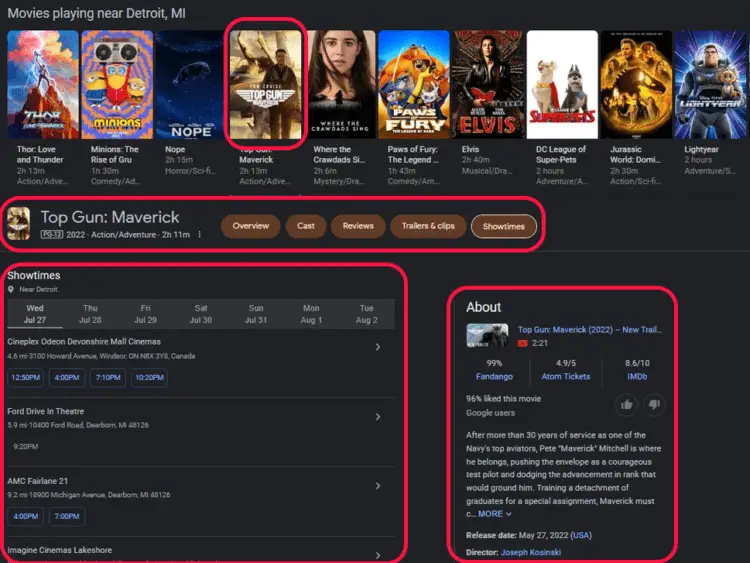The image size is (750, 563).
Task: Switch to the Cast tab
Action: pos(306,226)
